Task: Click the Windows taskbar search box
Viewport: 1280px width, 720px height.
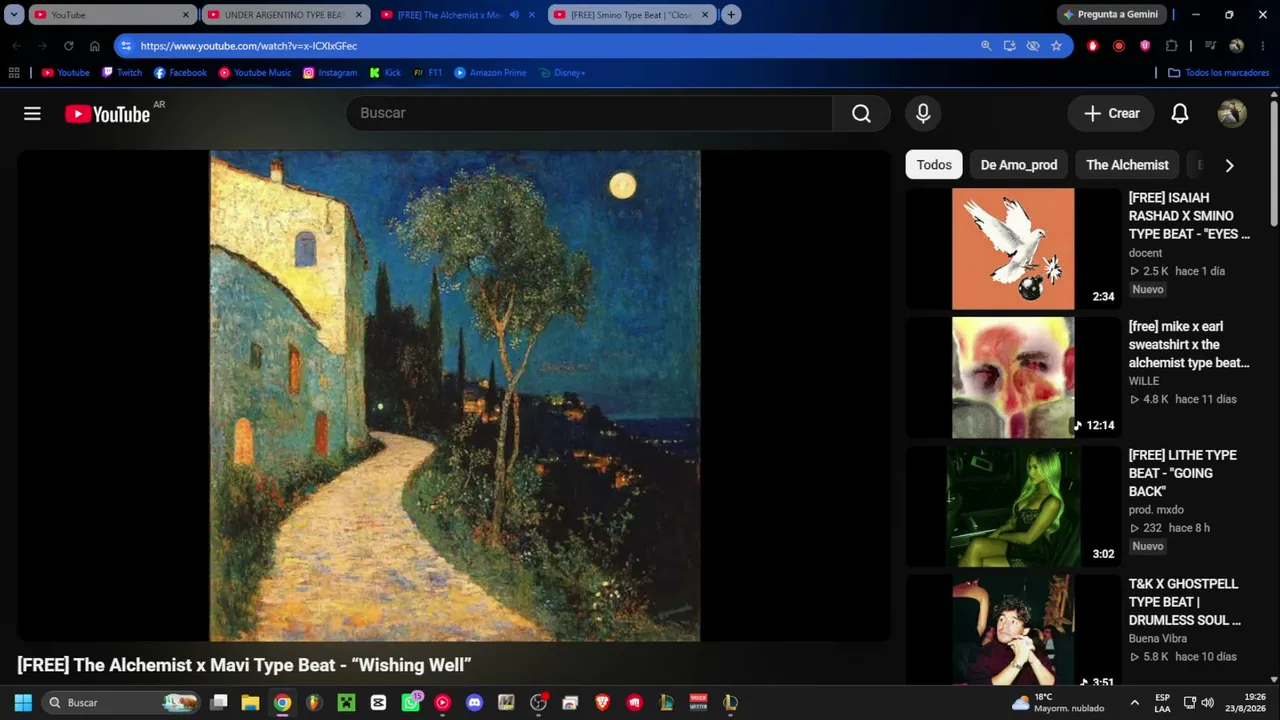Action: (121, 703)
